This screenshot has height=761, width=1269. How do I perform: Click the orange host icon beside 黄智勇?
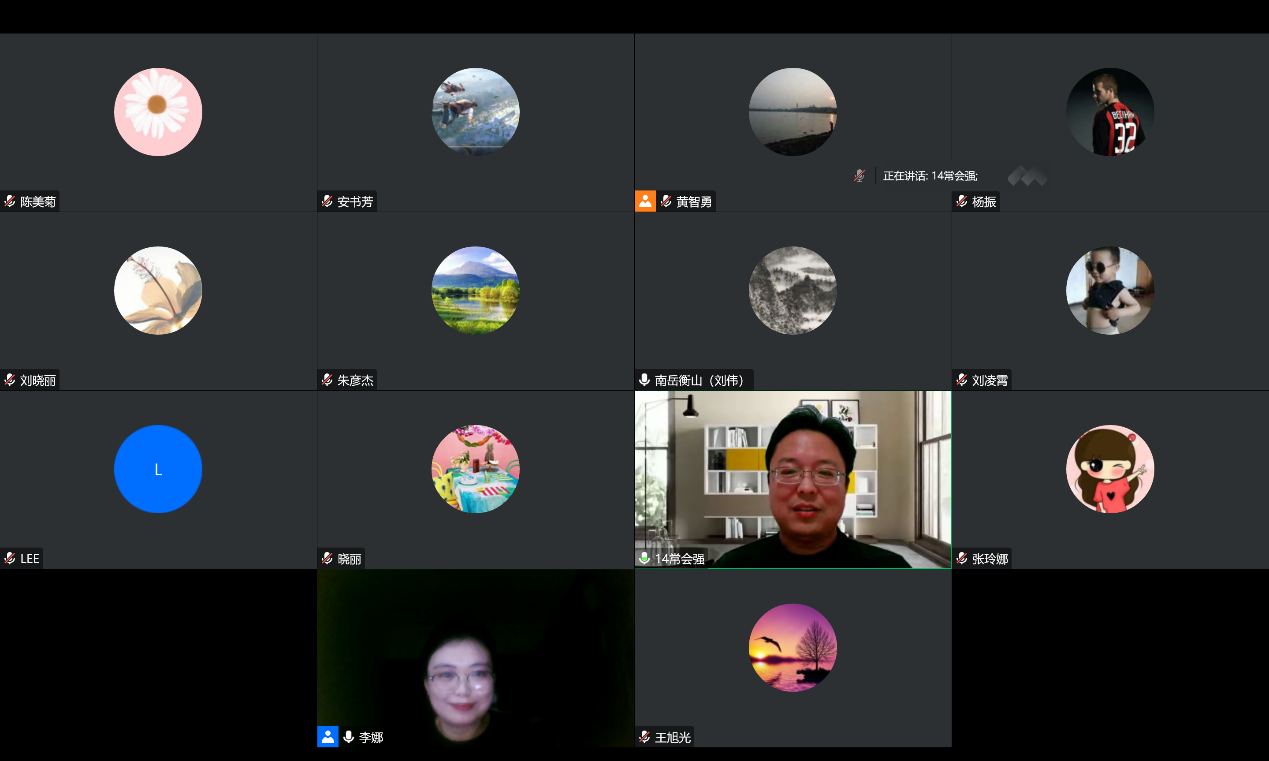[x=645, y=201]
